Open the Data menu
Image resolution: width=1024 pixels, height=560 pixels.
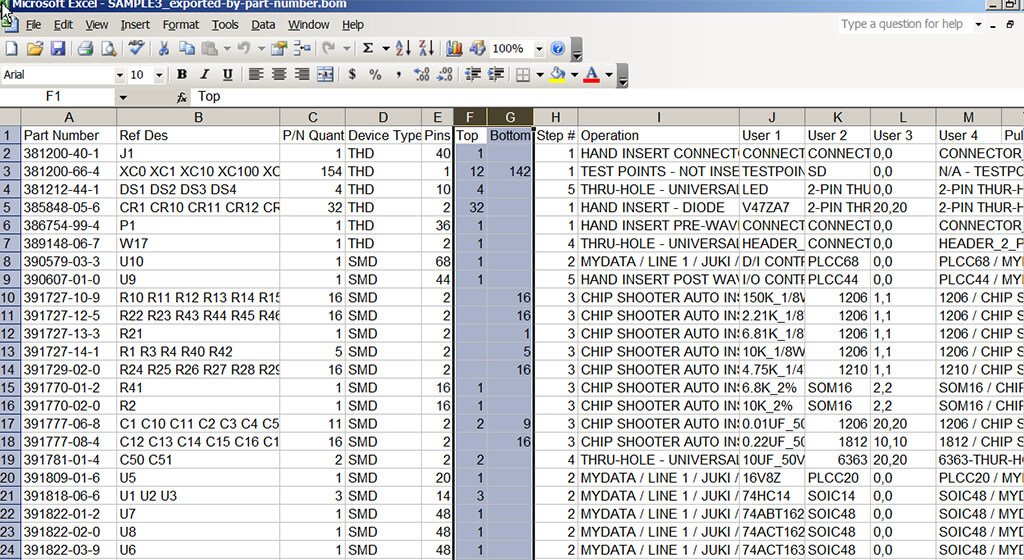[x=263, y=25]
